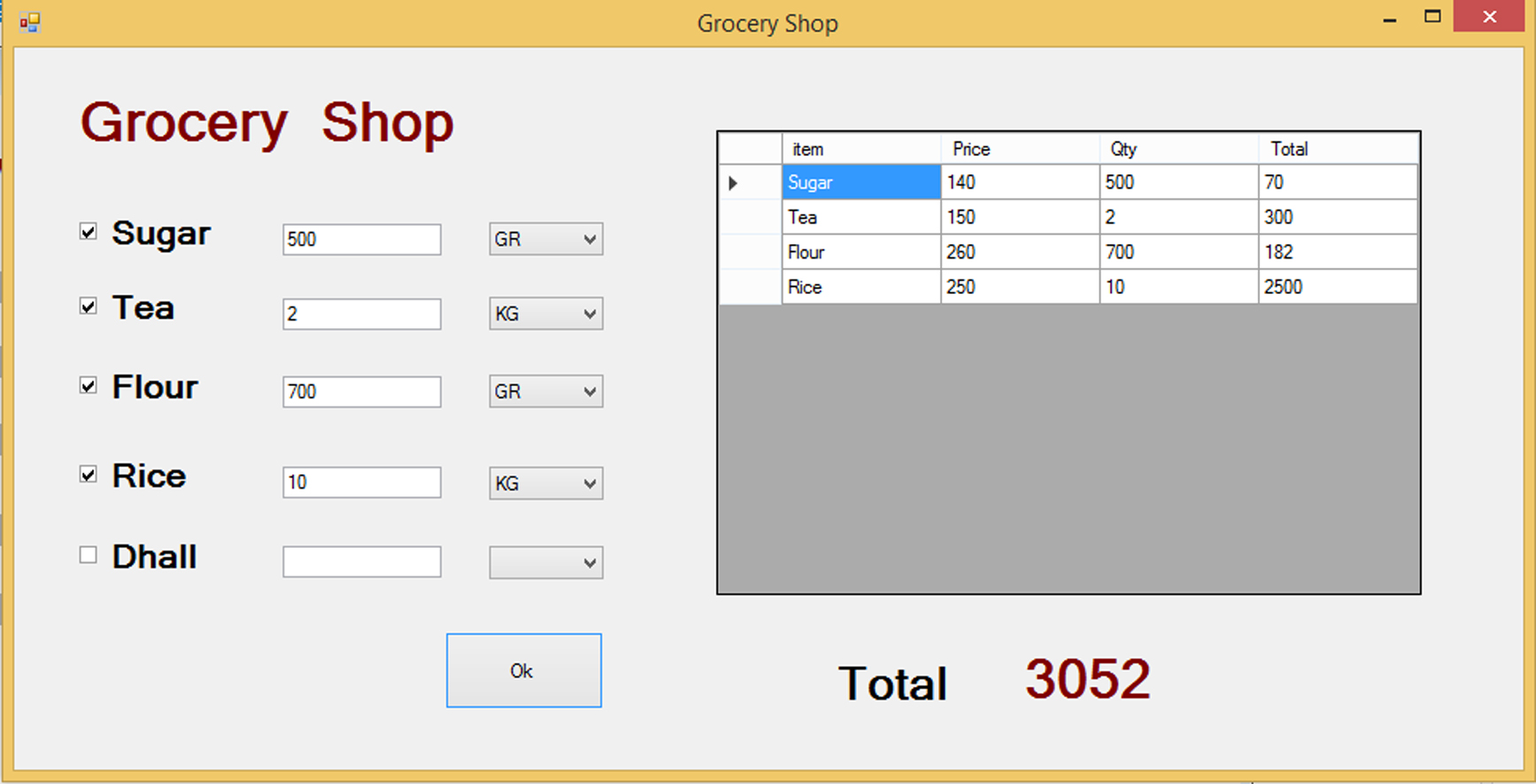Focus the Rice quantity field with 10

(362, 482)
